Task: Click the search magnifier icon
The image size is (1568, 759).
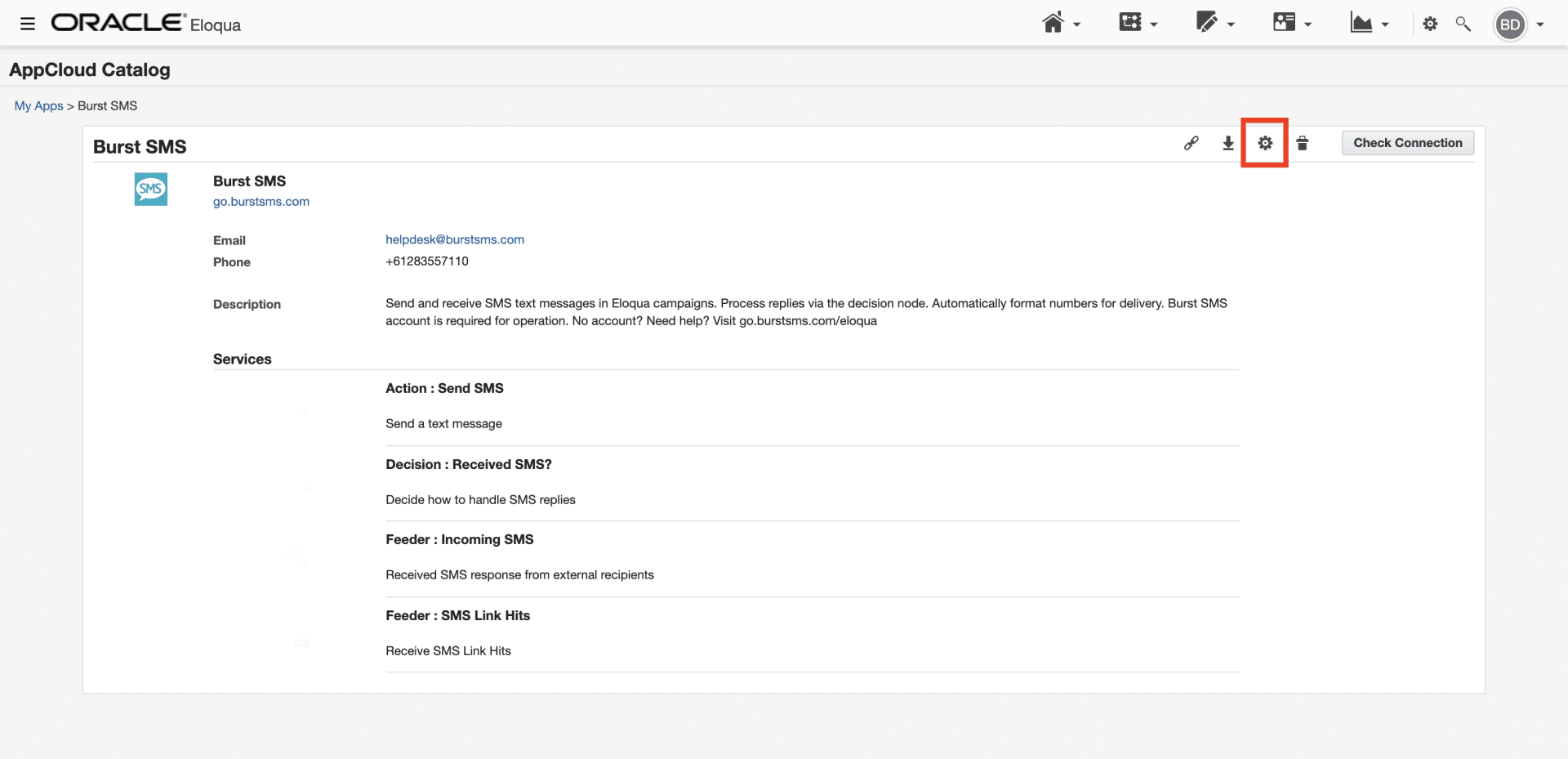Action: click(x=1463, y=25)
